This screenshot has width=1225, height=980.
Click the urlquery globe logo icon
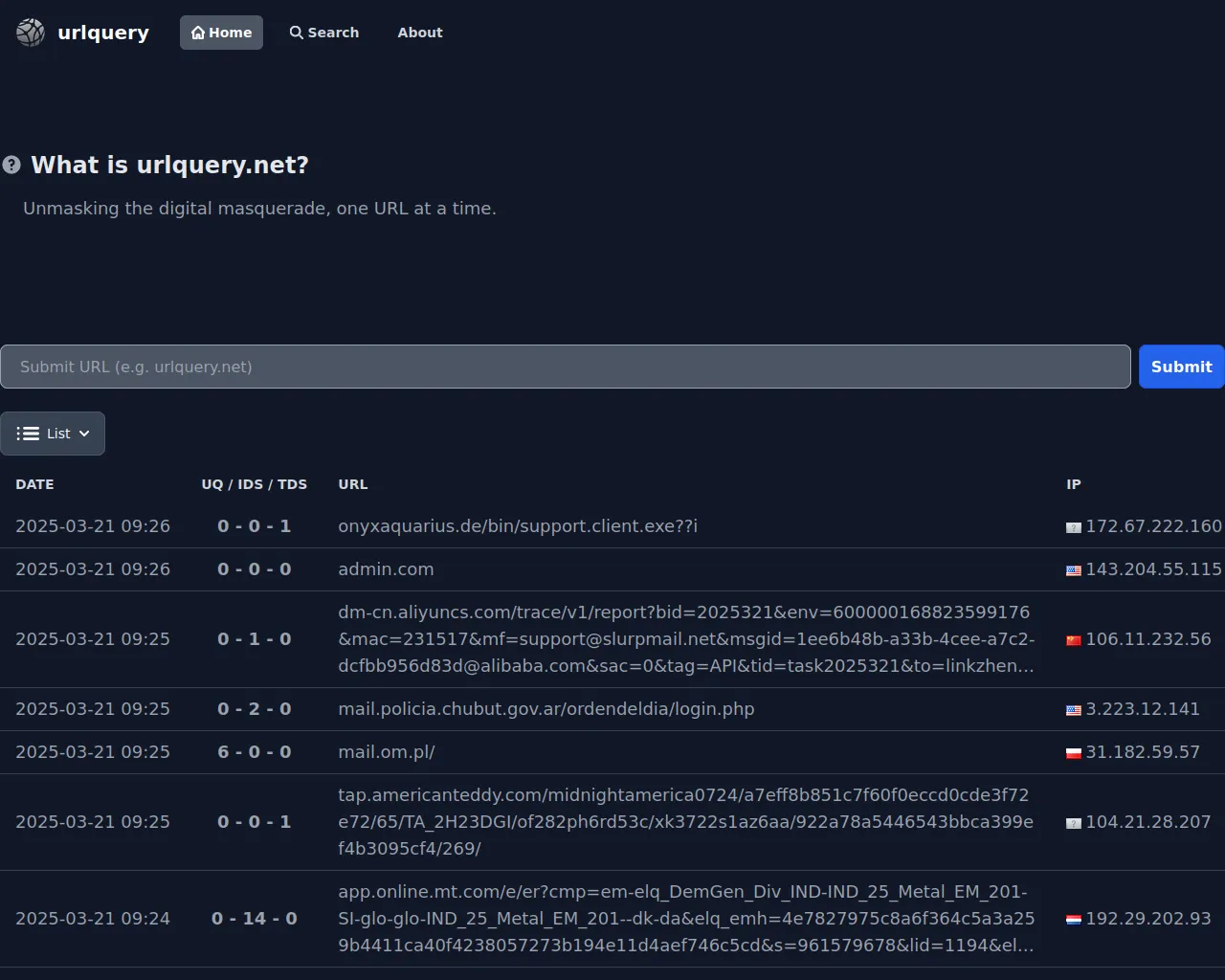(x=31, y=33)
